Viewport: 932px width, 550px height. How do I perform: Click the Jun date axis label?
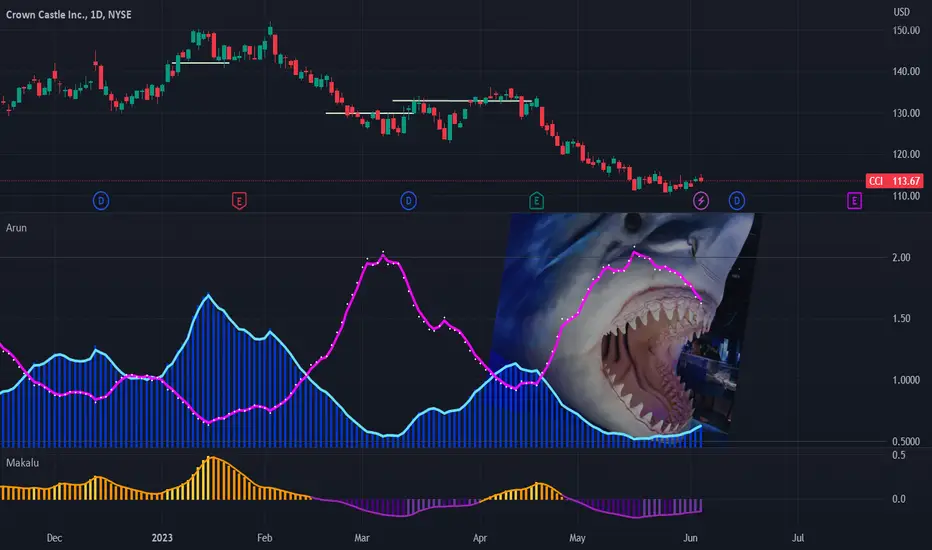690,538
